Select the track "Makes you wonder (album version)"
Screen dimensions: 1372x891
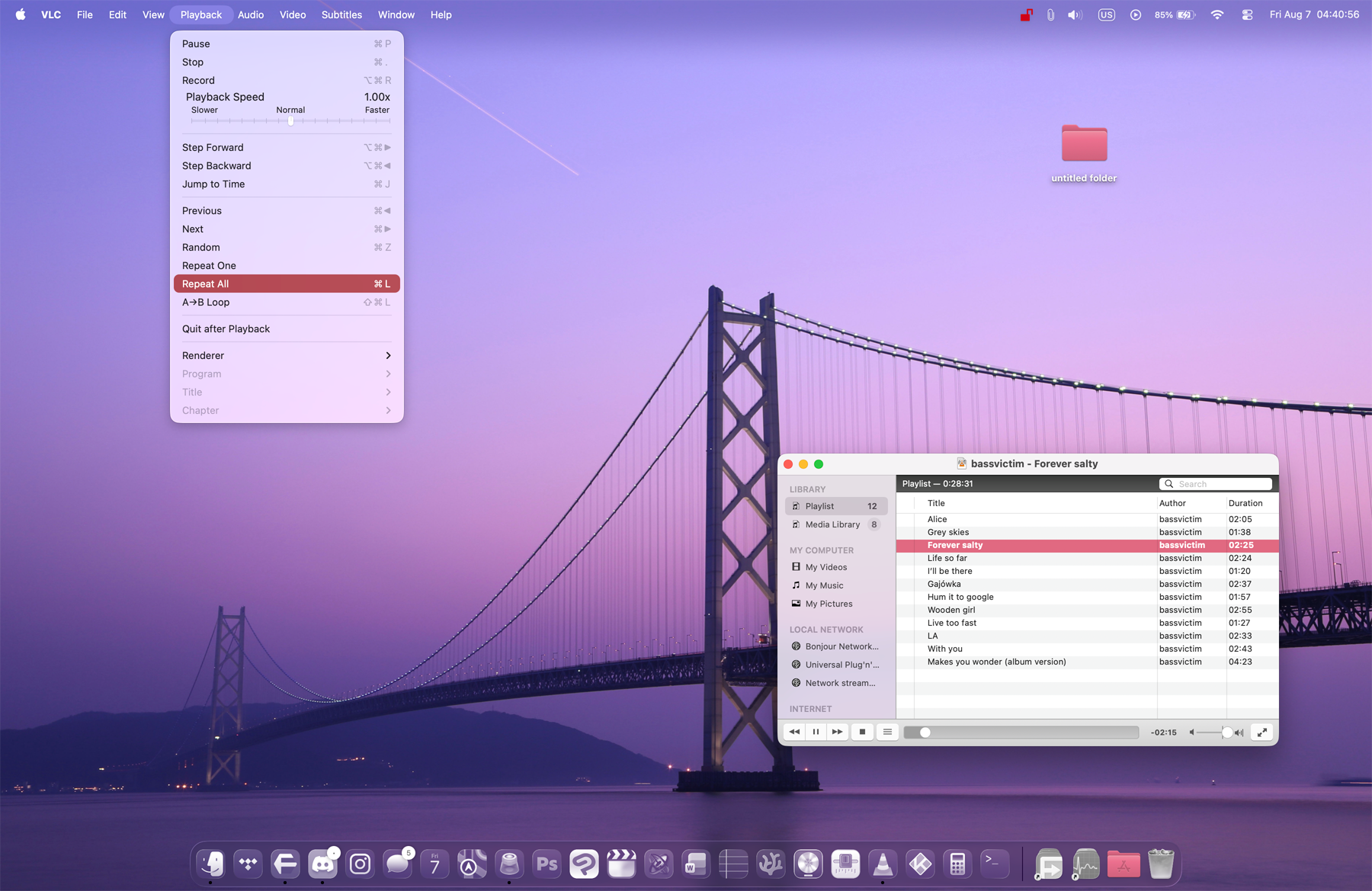(x=1087, y=662)
